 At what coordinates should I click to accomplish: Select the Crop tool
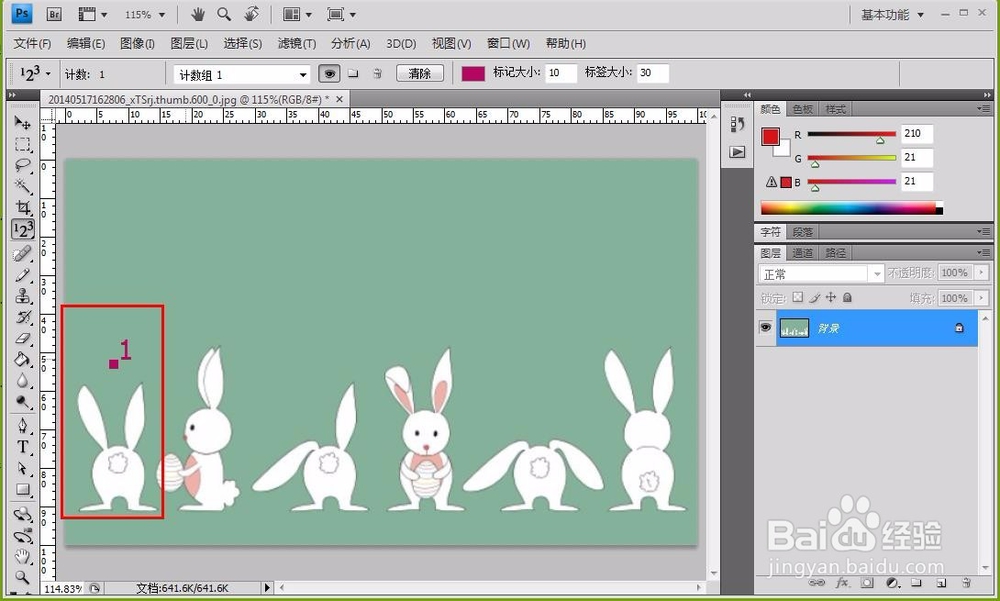(x=22, y=207)
